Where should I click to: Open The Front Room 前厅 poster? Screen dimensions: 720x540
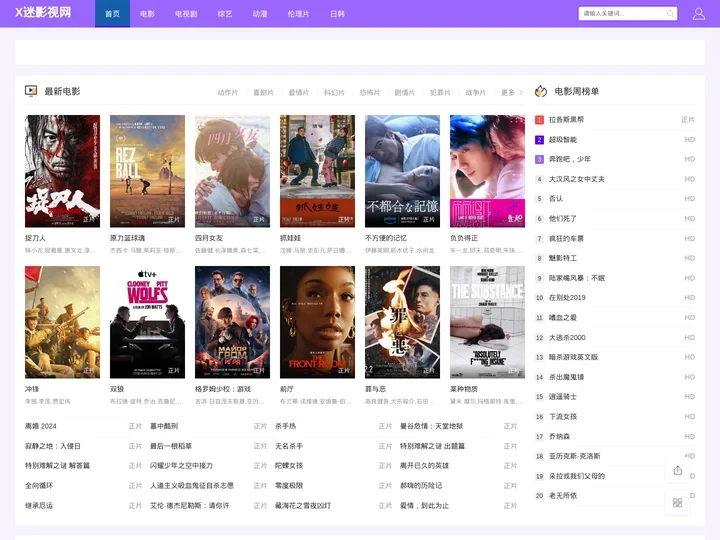click(x=317, y=322)
